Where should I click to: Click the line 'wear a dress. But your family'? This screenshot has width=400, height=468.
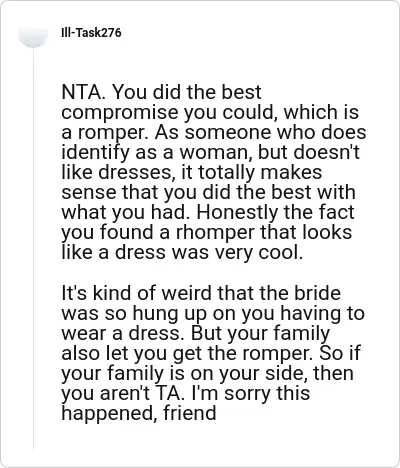coord(195,333)
